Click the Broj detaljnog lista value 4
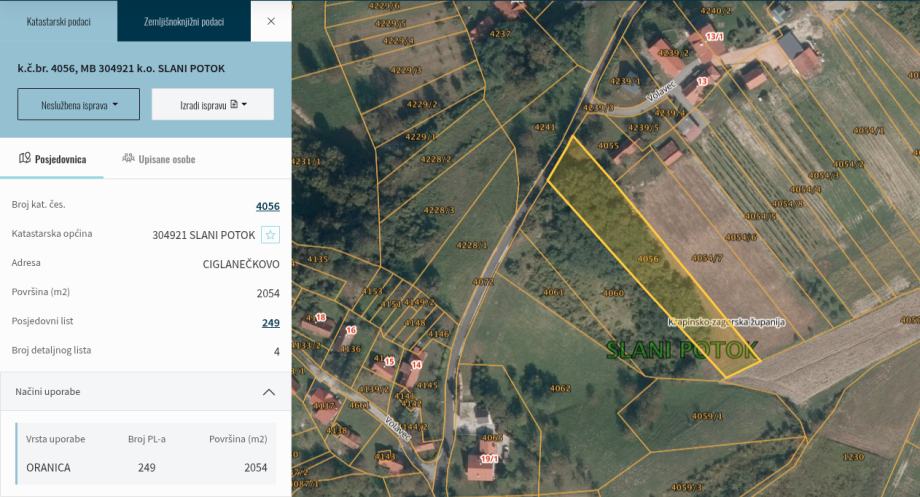This screenshot has height=497, width=920. point(276,351)
